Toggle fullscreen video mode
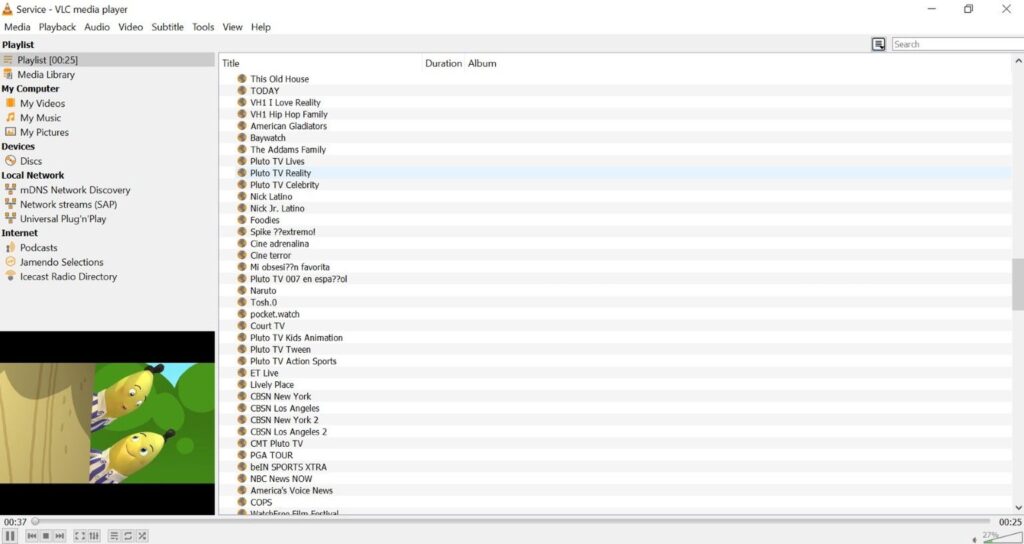This screenshot has height=544, width=1024. [x=80, y=536]
